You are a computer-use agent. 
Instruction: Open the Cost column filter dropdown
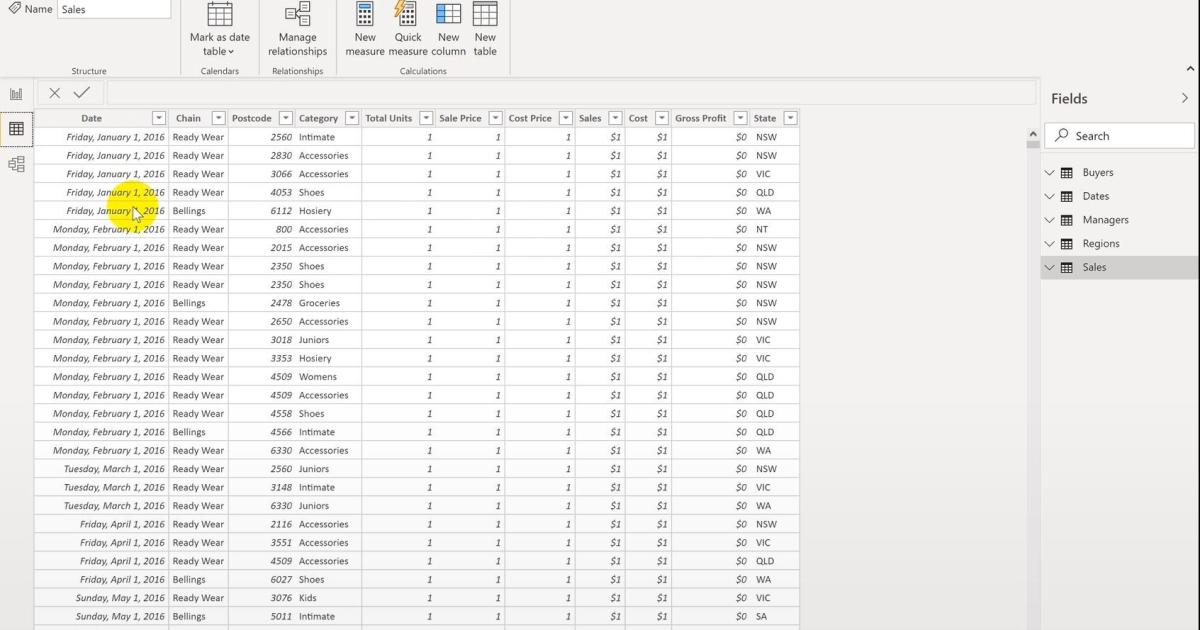point(661,118)
